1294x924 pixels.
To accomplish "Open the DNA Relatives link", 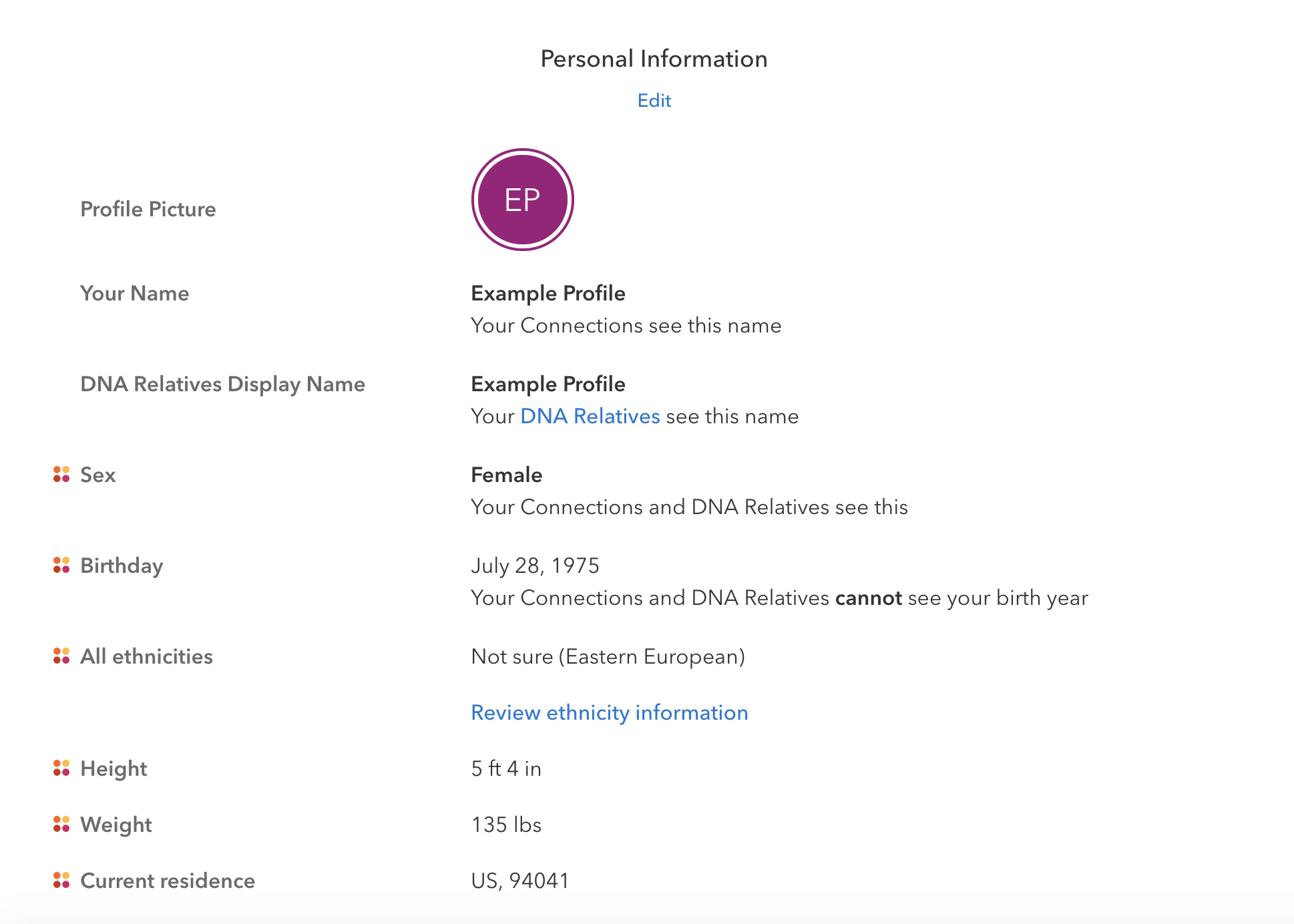I will point(590,416).
